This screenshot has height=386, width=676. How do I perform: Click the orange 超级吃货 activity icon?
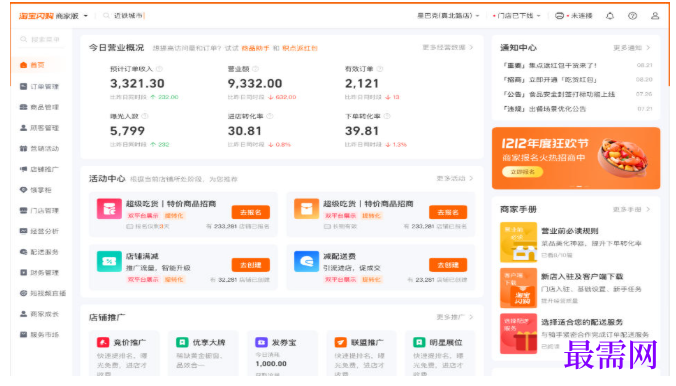click(307, 209)
